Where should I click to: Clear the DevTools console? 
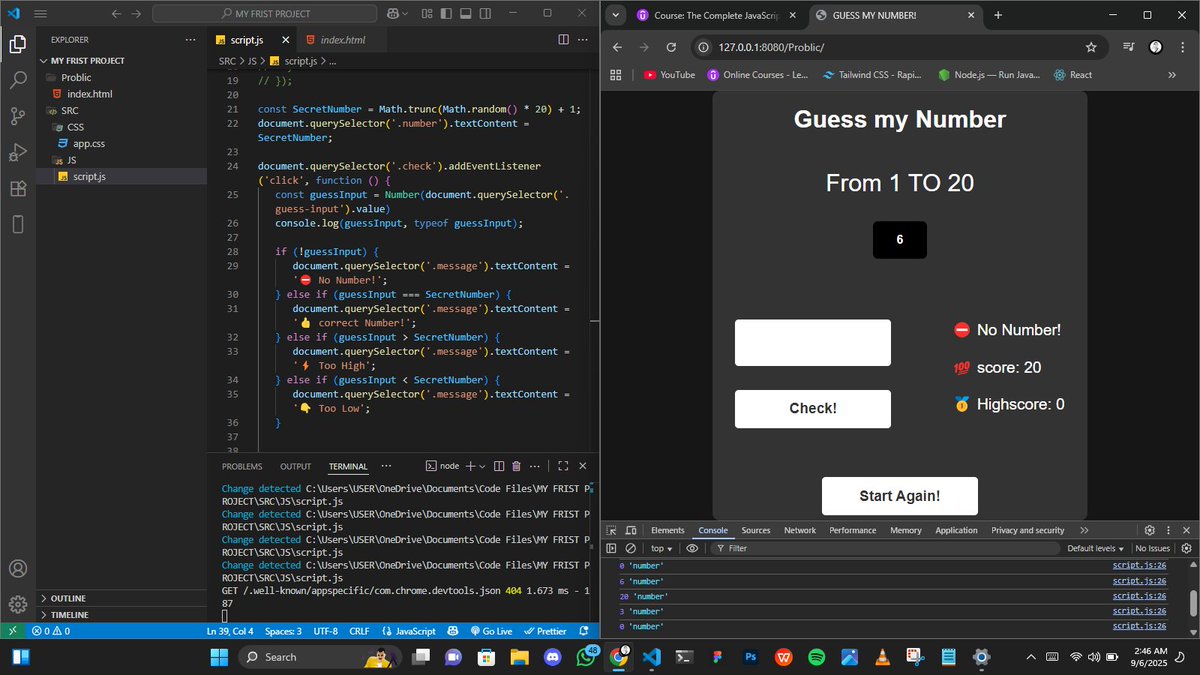click(x=630, y=548)
